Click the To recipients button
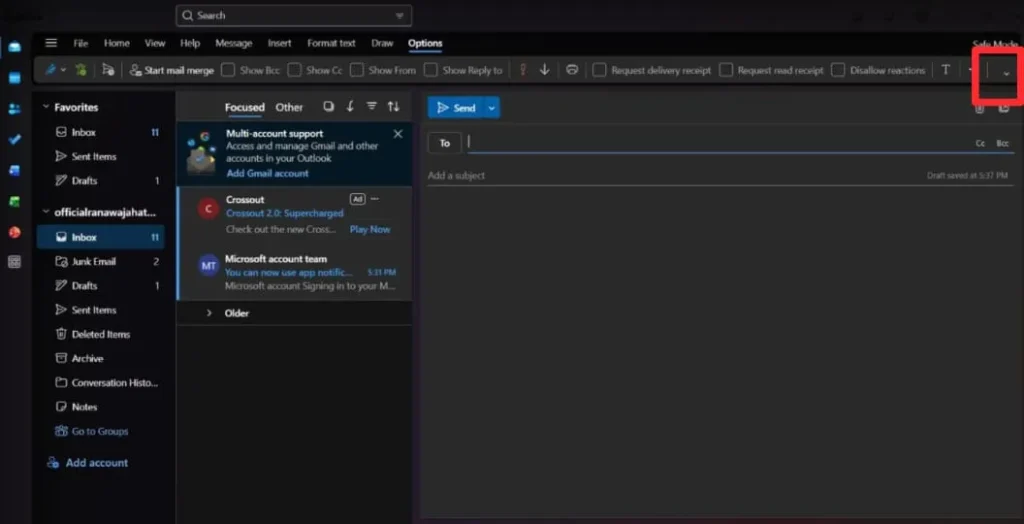Viewport: 1024px width, 524px height. pos(445,143)
